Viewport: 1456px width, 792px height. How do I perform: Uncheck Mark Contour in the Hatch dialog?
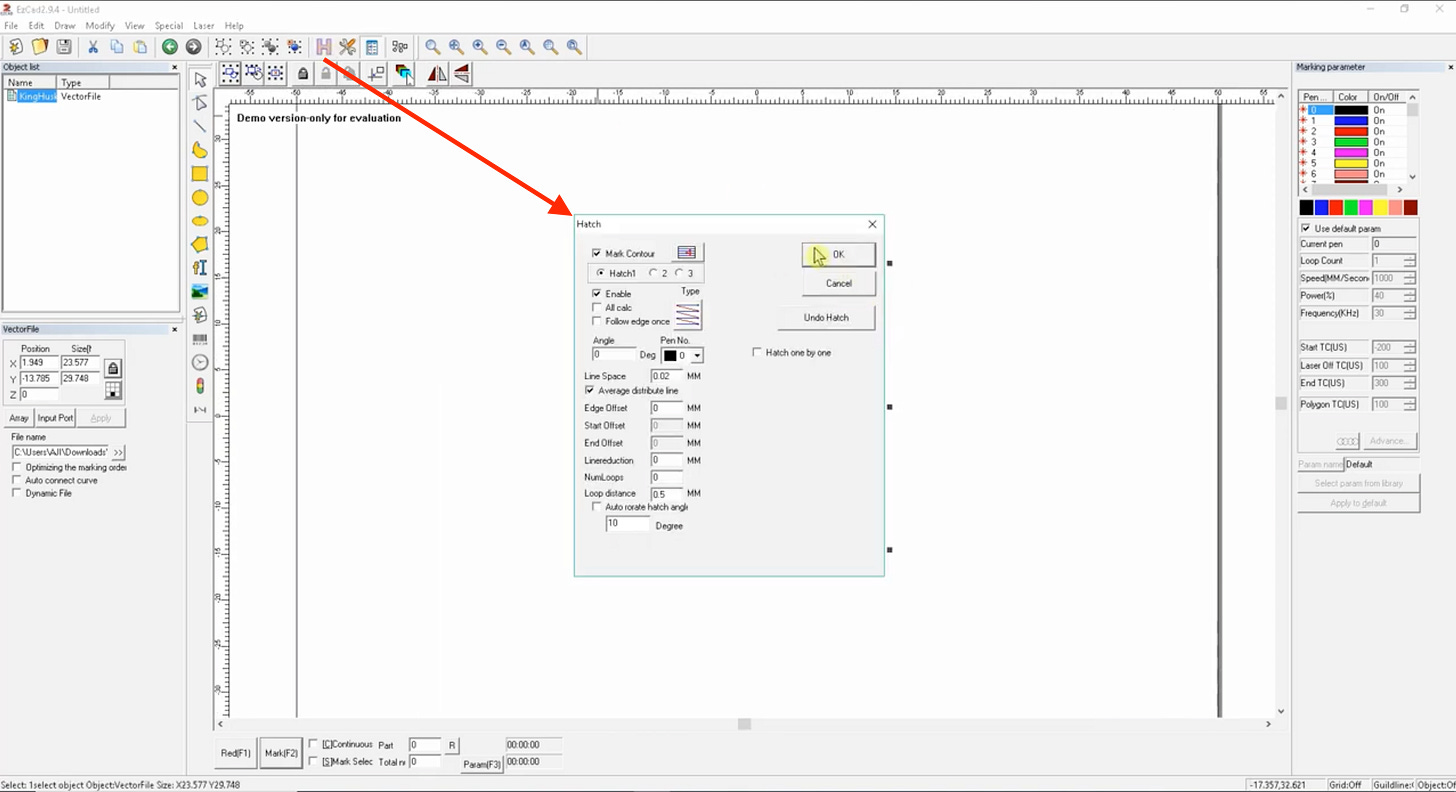pyautogui.click(x=595, y=252)
